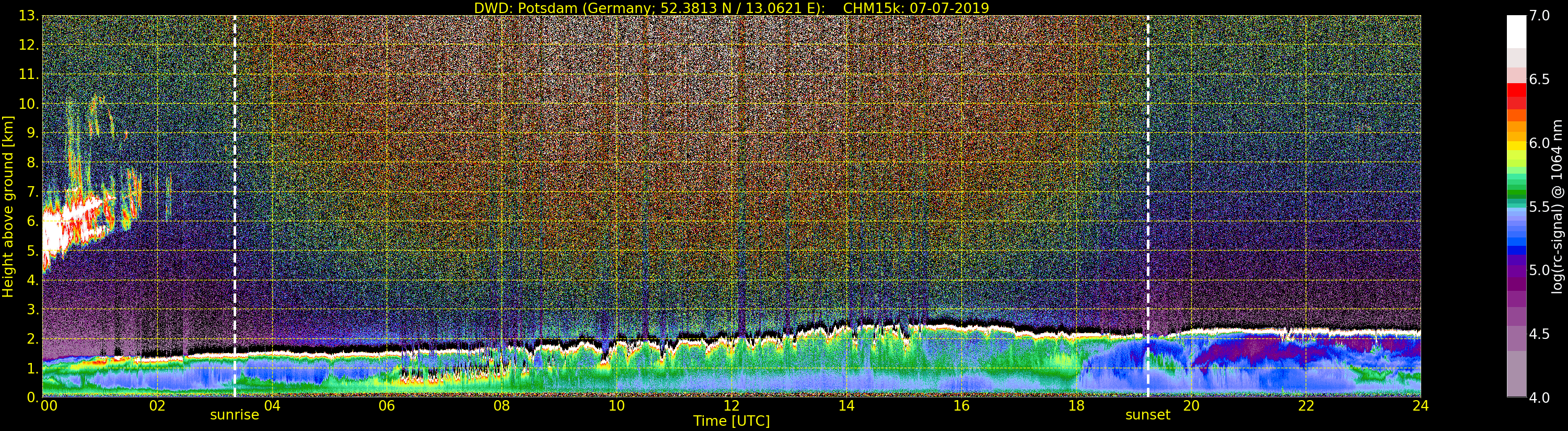
Task: Select the "4.0" colorbar tick value
Action: 1539,398
